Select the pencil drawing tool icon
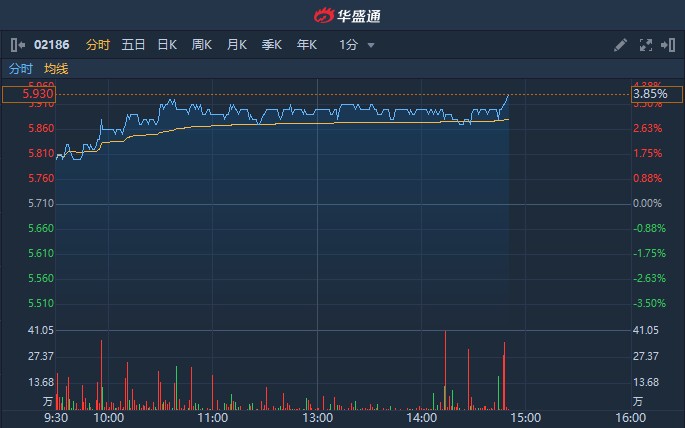The height and width of the screenshot is (428, 685). pyautogui.click(x=620, y=45)
